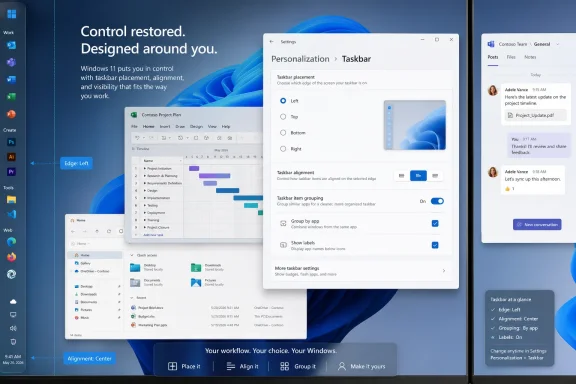The height and width of the screenshot is (384, 576).
Task: Launch Outlook from the taskbar
Action: click(x=11, y=45)
